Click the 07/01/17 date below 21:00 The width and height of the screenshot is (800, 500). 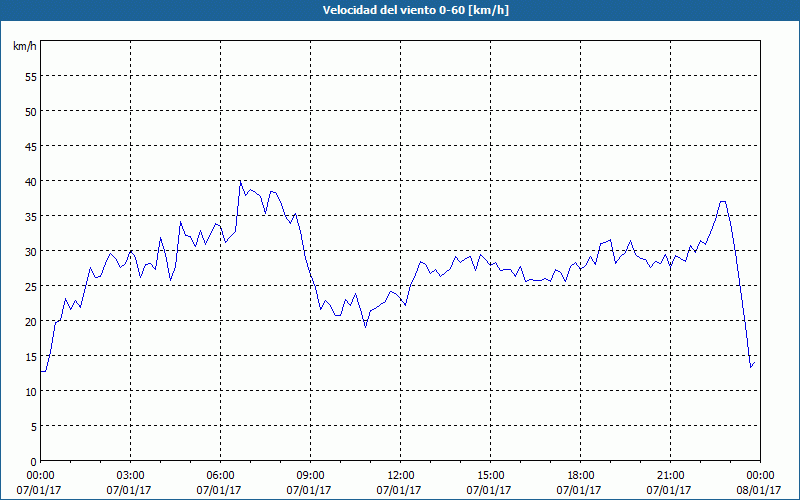coord(669,490)
